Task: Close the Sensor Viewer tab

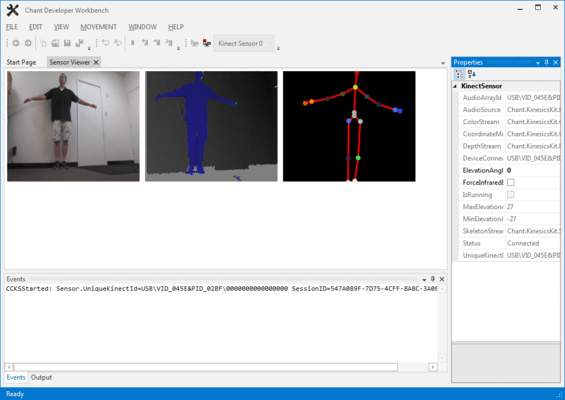Action: [96, 62]
